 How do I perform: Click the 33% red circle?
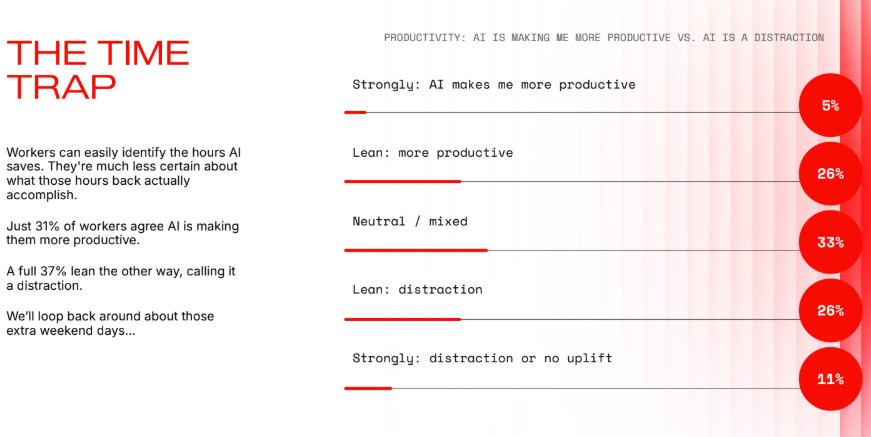point(830,243)
